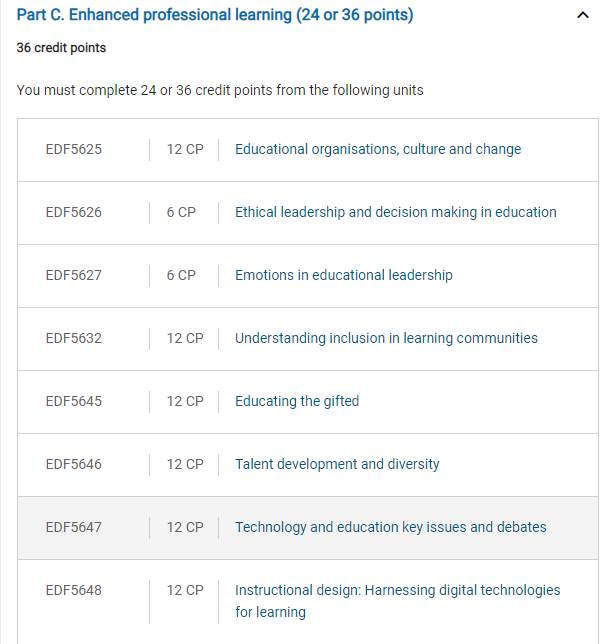The width and height of the screenshot is (601, 644).
Task: Select unit code EDF5625
Action: pyautogui.click(x=74, y=149)
